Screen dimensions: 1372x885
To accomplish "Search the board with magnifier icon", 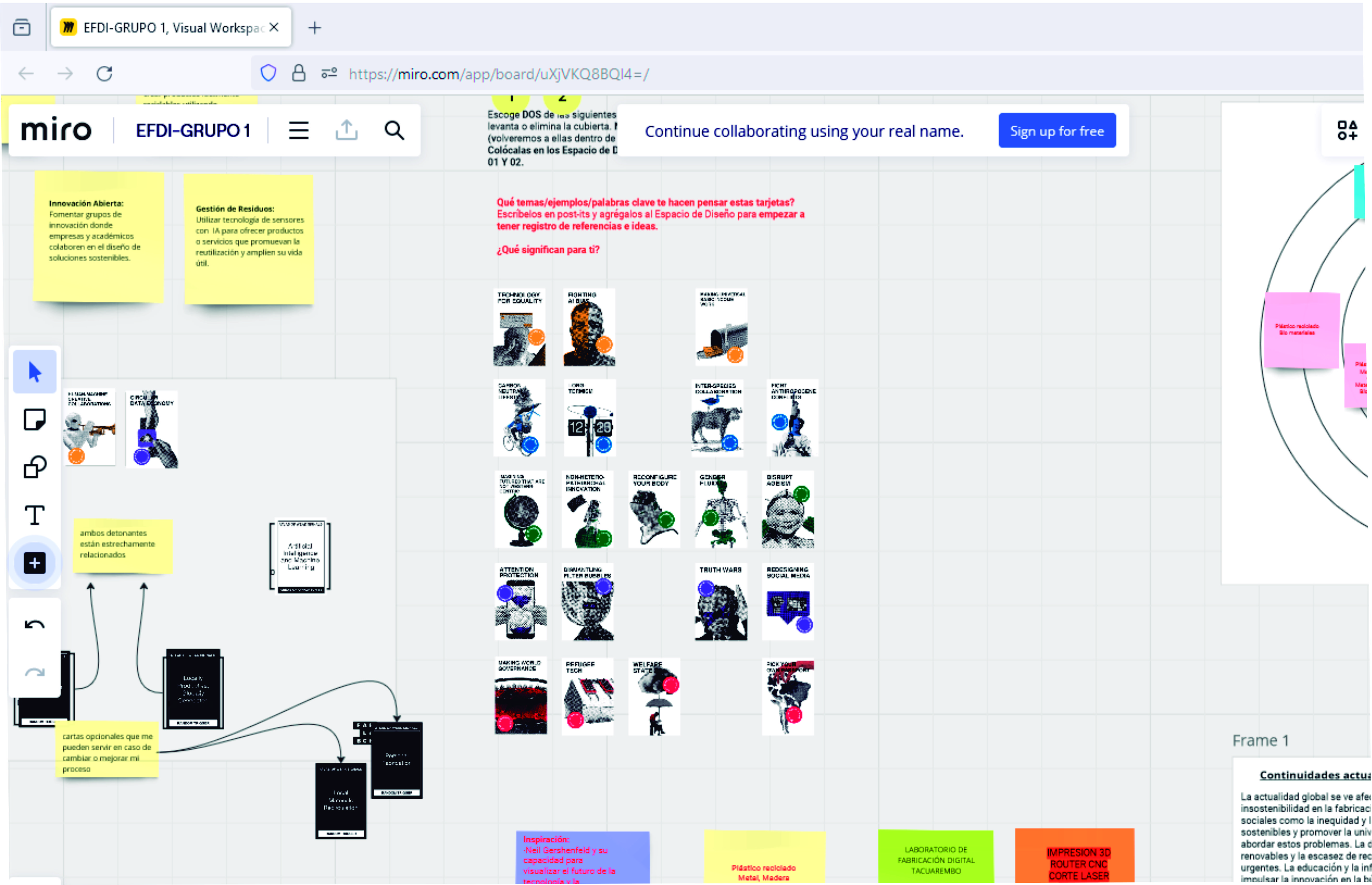I will click(394, 130).
